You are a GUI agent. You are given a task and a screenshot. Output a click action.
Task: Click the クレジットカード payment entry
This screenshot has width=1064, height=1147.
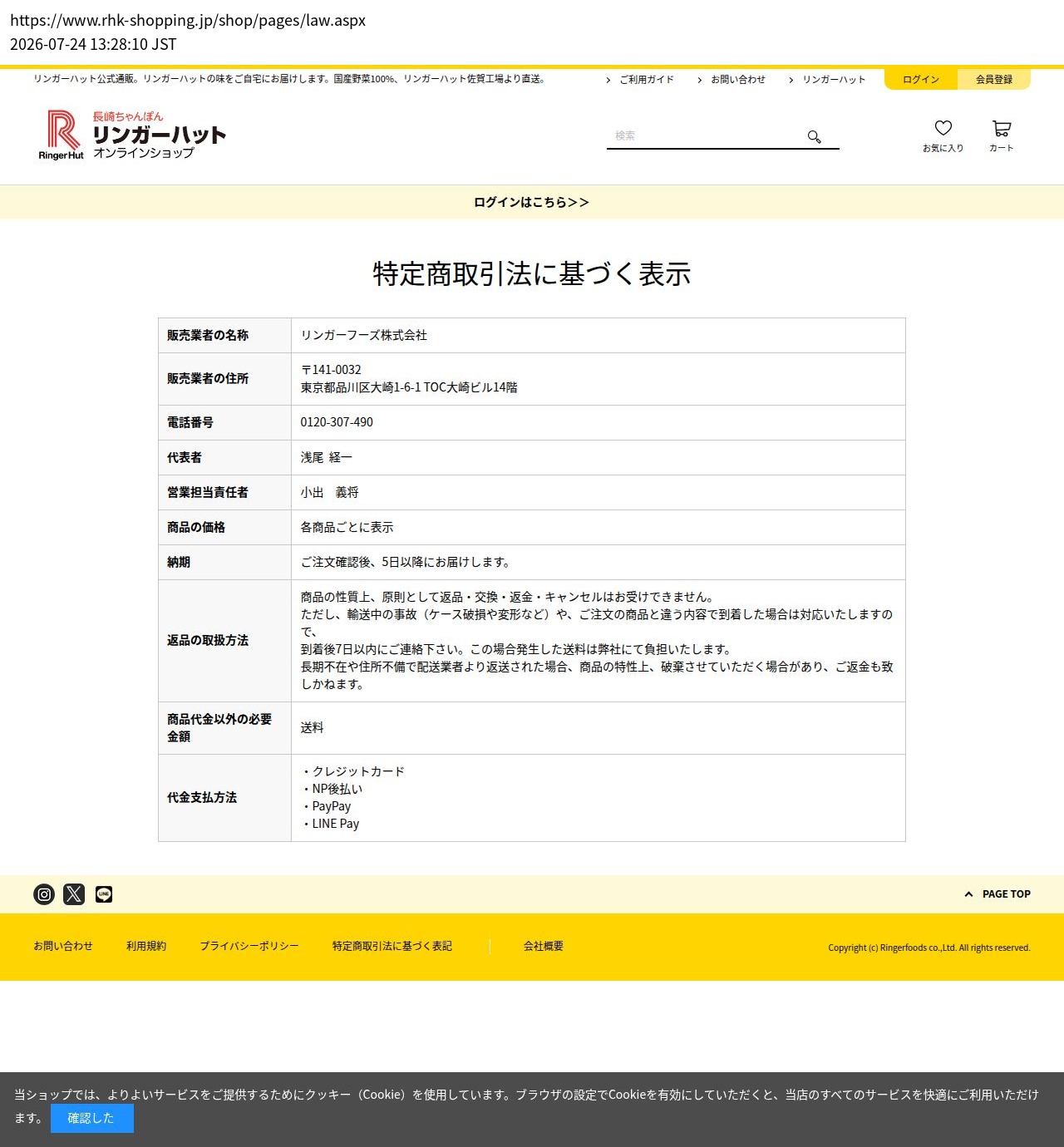[x=353, y=771]
